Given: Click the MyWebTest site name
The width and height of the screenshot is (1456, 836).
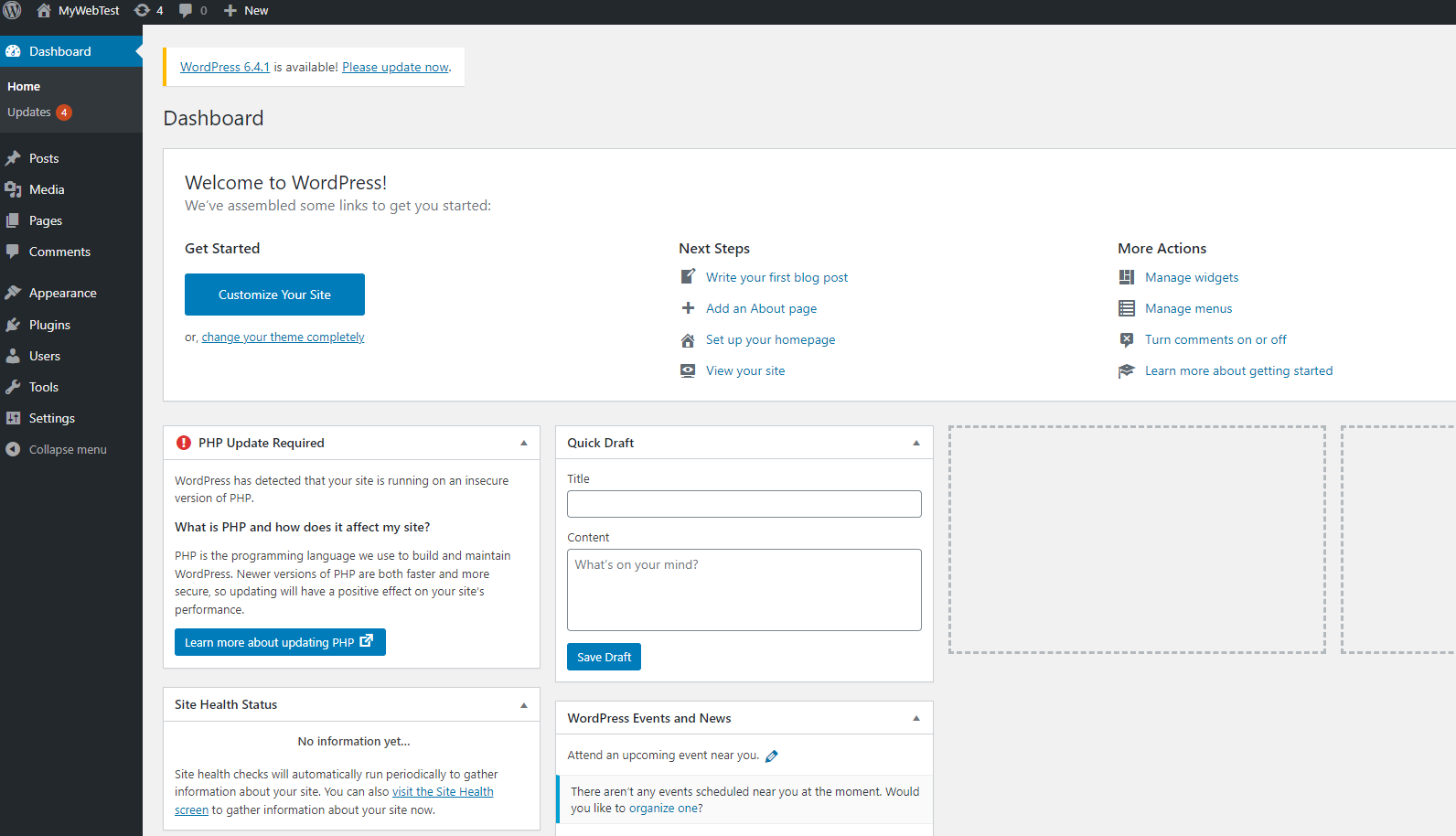Looking at the screenshot, I should 89,11.
